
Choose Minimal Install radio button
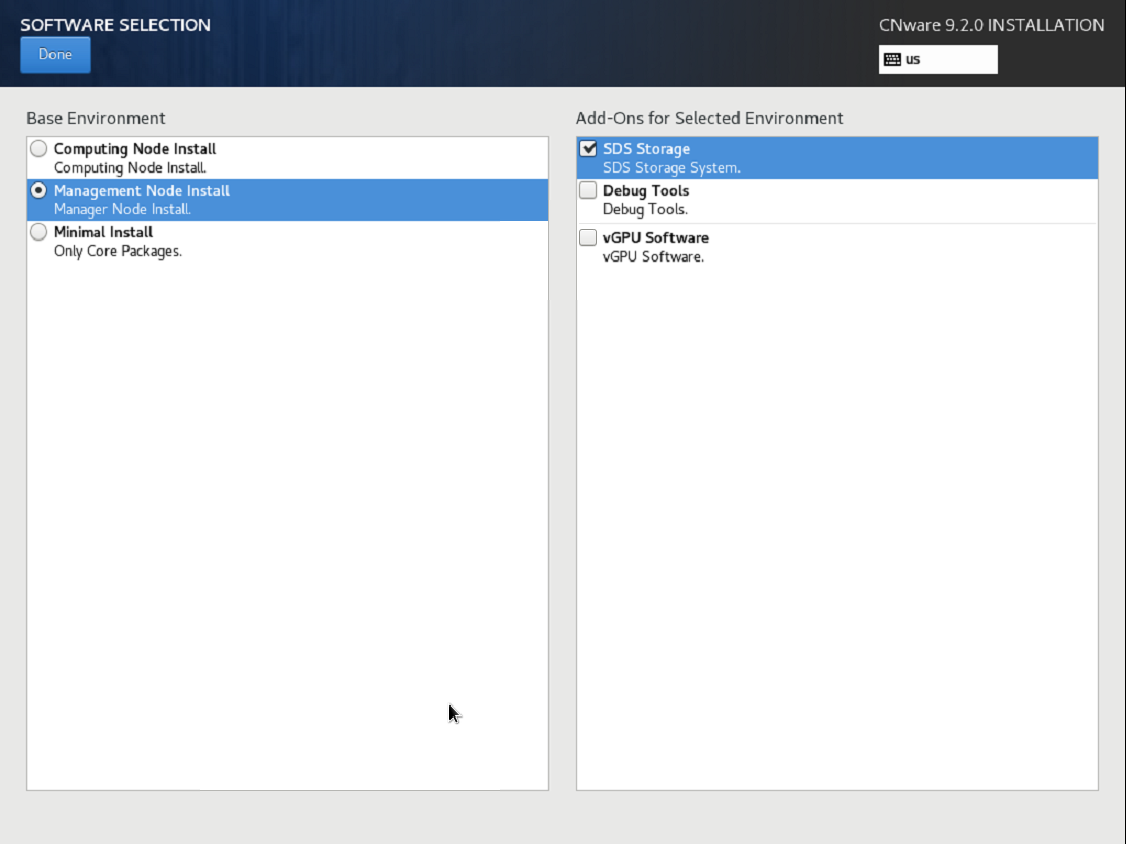[x=39, y=232]
